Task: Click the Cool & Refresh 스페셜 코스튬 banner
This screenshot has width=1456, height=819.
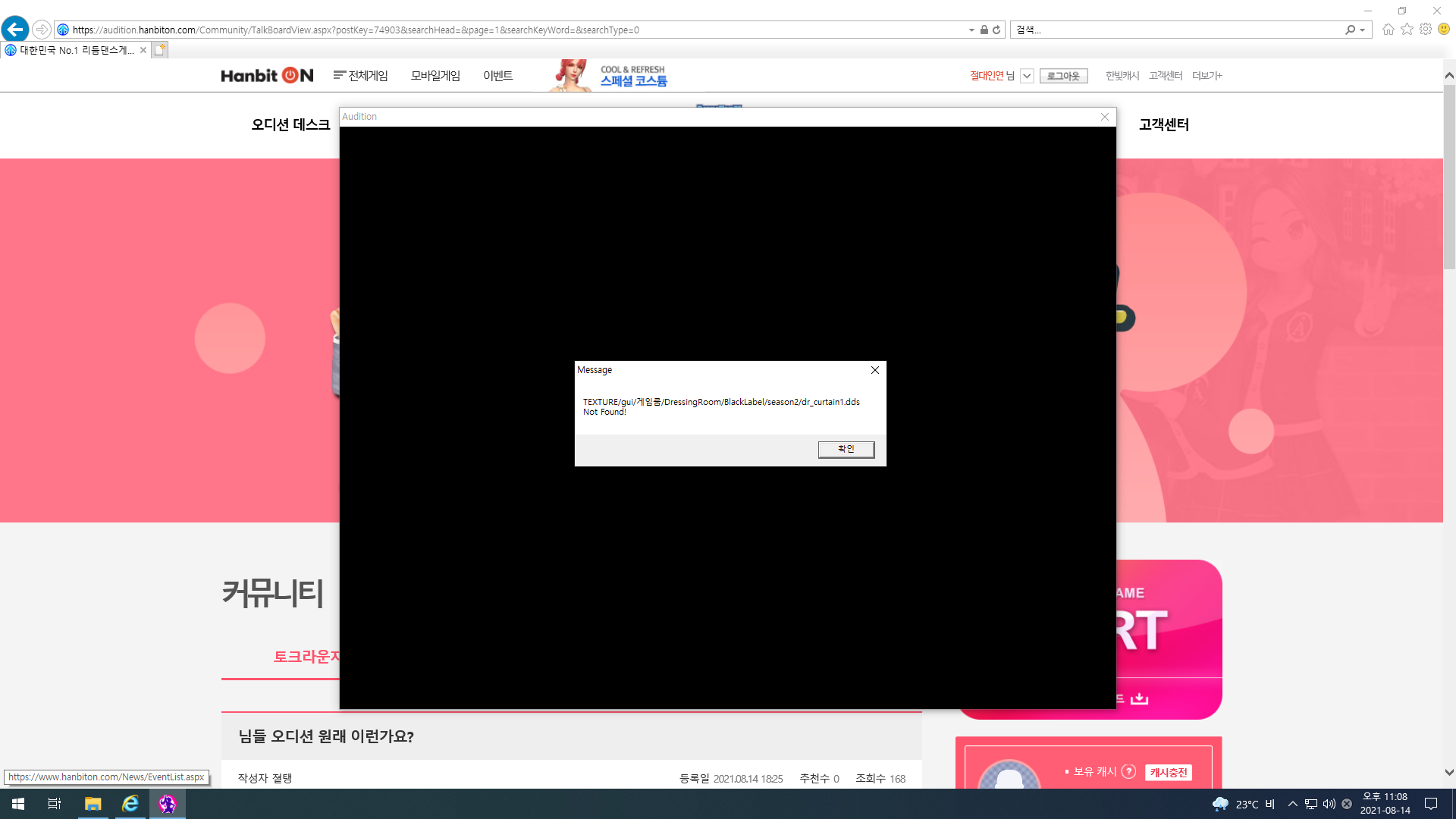Action: (x=609, y=75)
